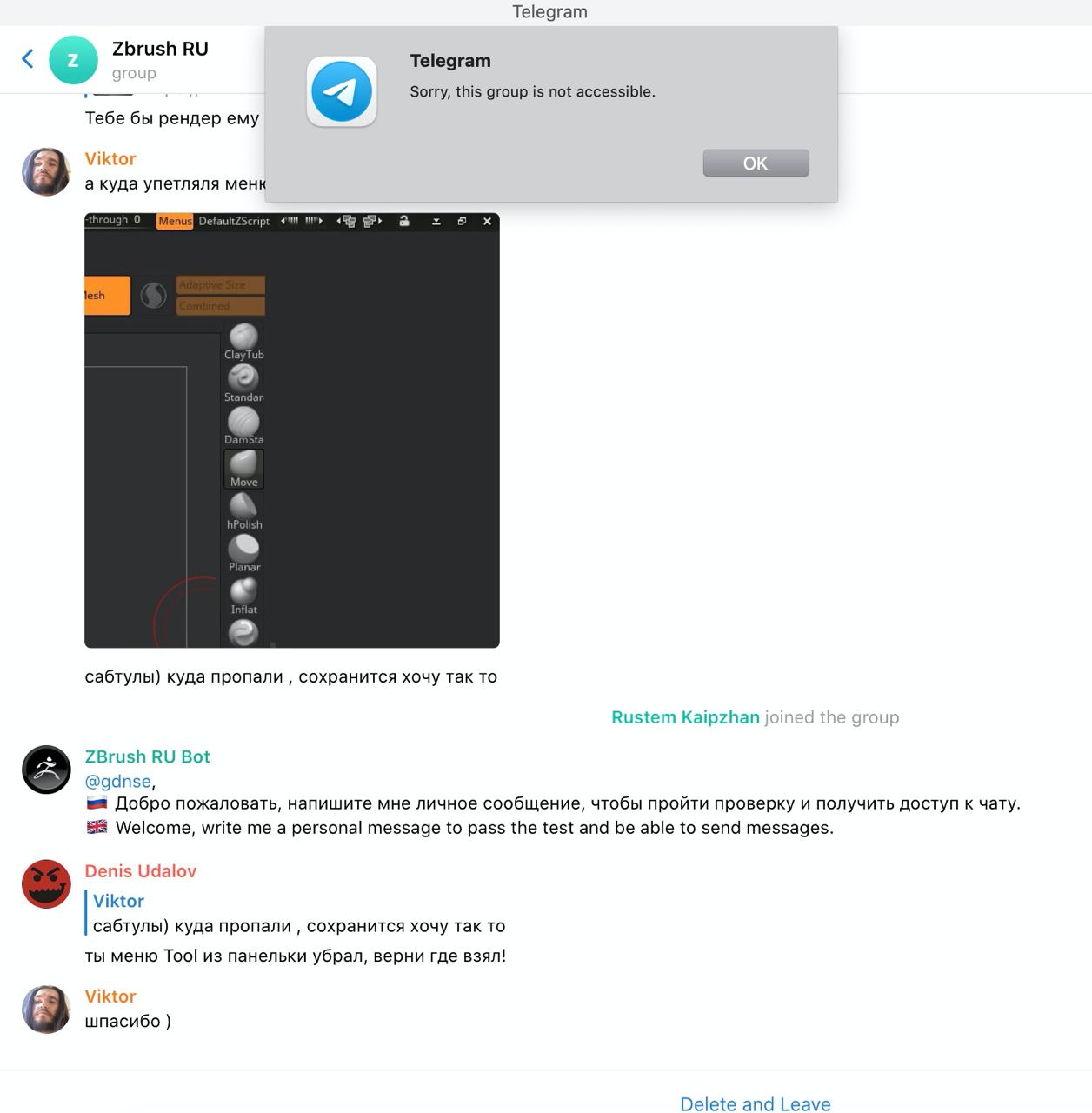The width and height of the screenshot is (1092, 1113).
Task: Click Denis Udalov sender name
Action: (140, 871)
